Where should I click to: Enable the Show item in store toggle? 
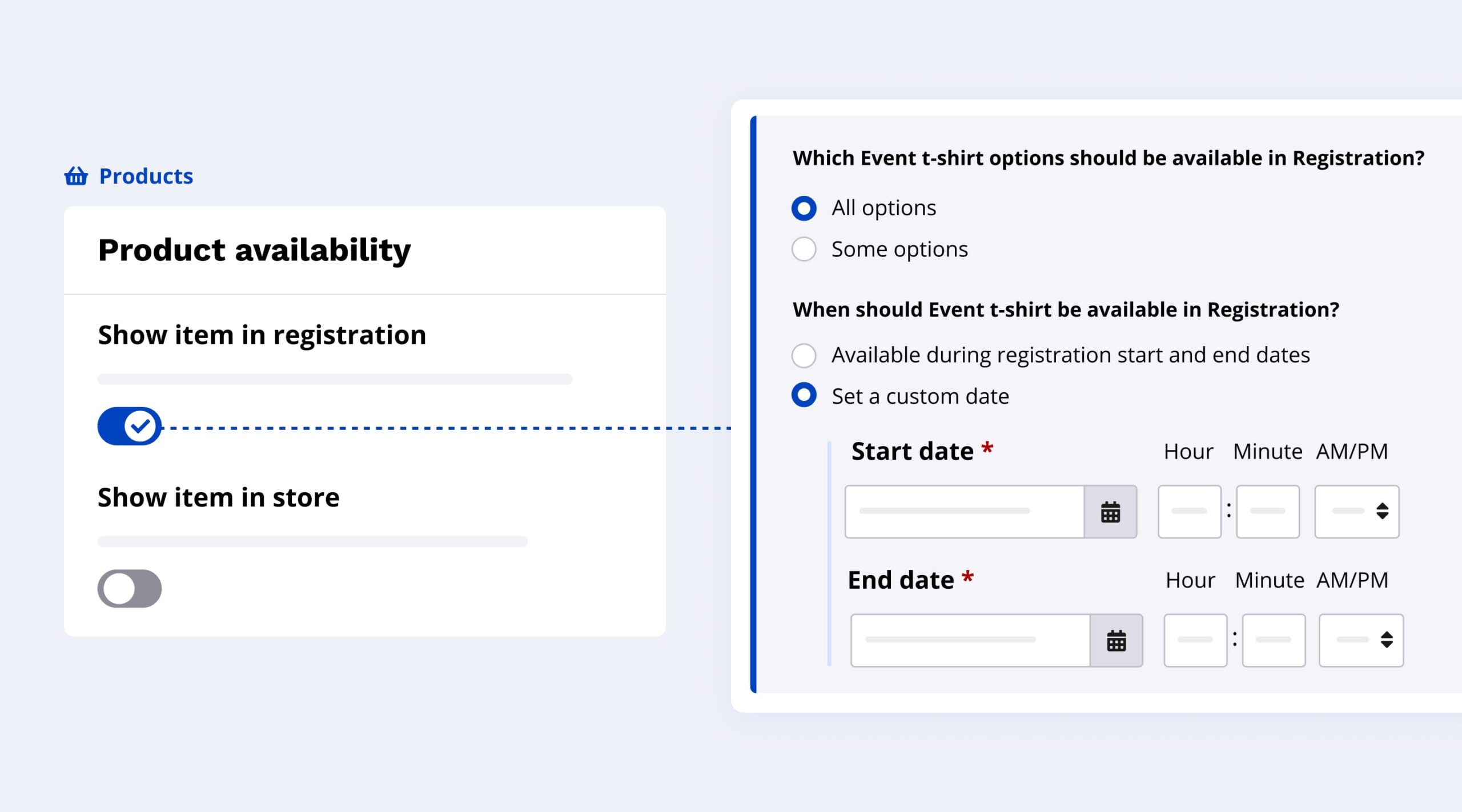[130, 588]
